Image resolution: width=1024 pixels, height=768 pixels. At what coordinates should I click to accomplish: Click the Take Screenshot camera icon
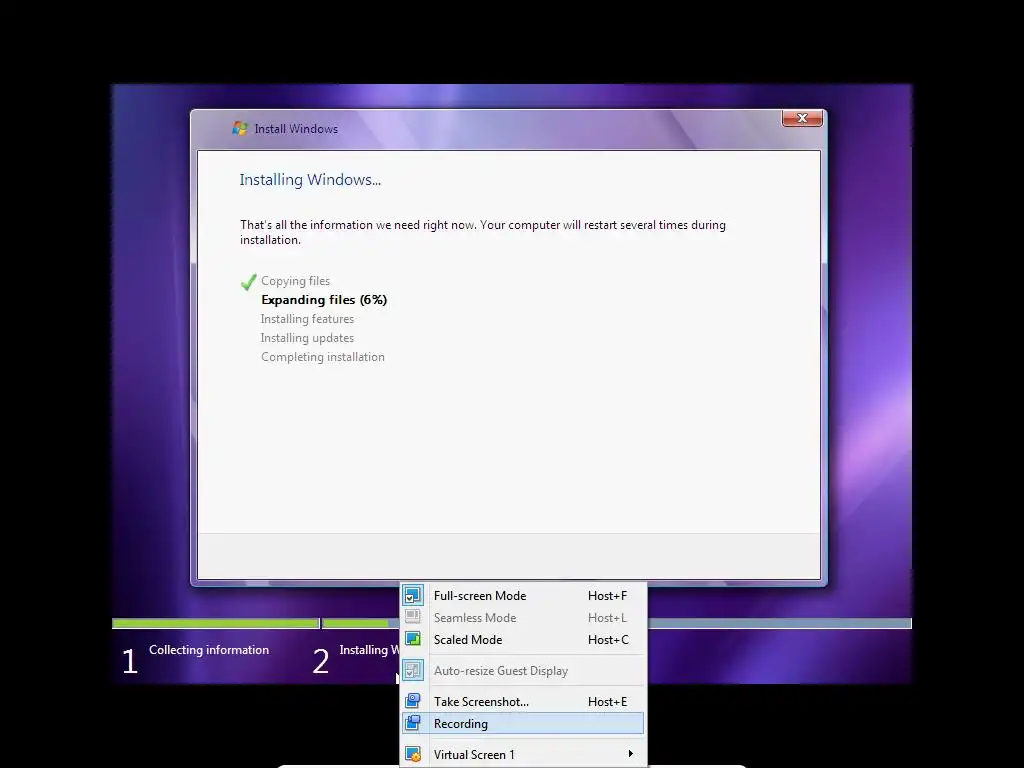(413, 701)
